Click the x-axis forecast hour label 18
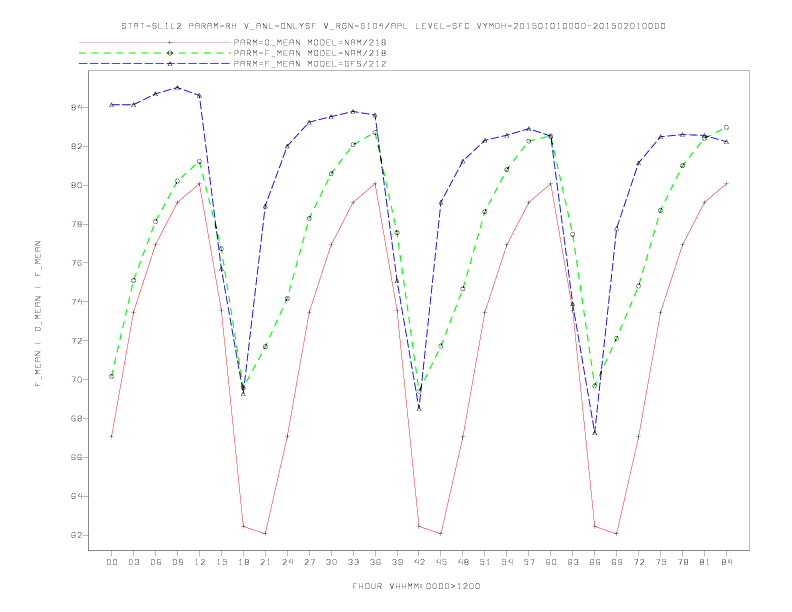Screen dimensions: 792x612 pyautogui.click(x=243, y=562)
